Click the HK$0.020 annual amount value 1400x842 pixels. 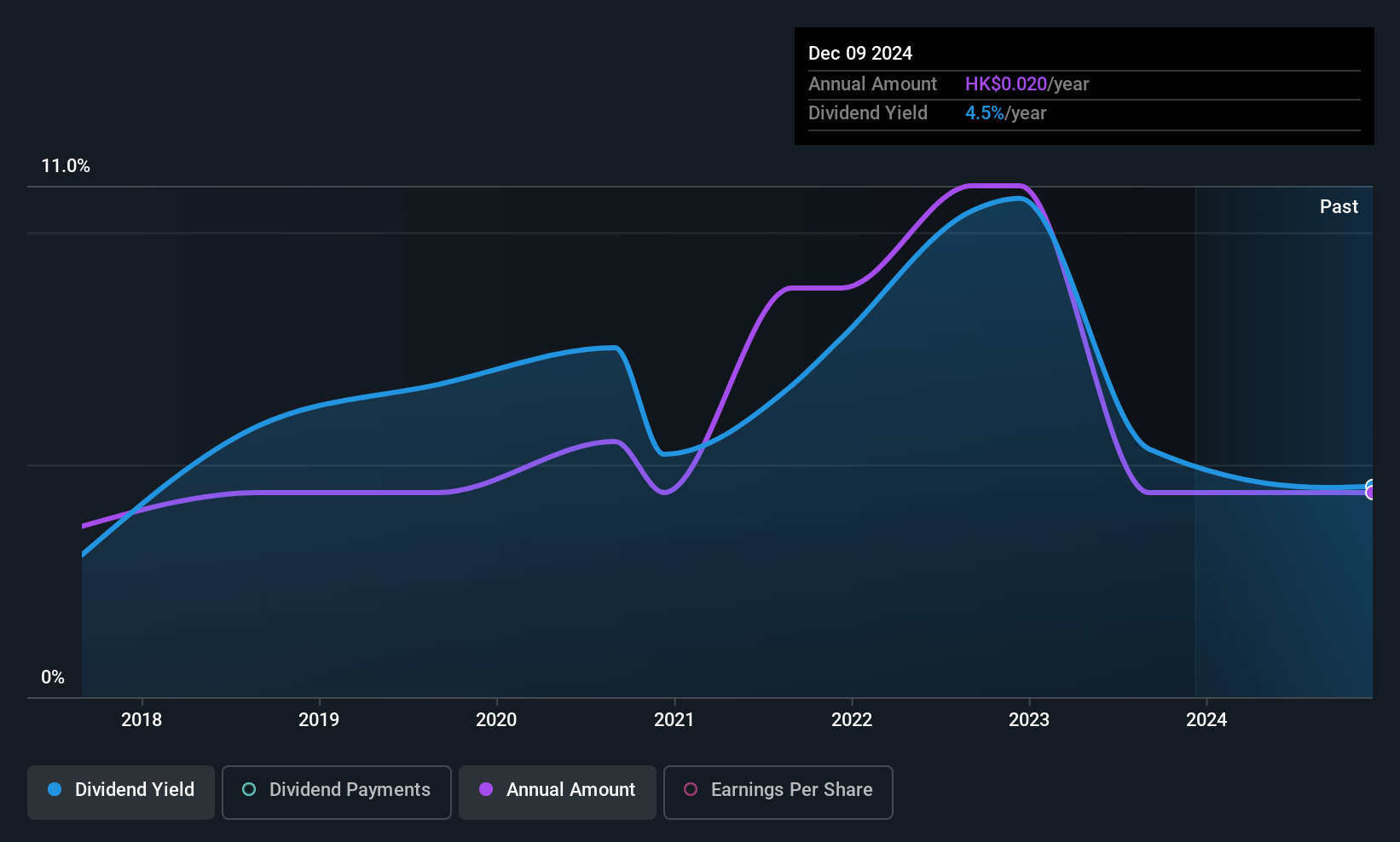coord(1005,84)
